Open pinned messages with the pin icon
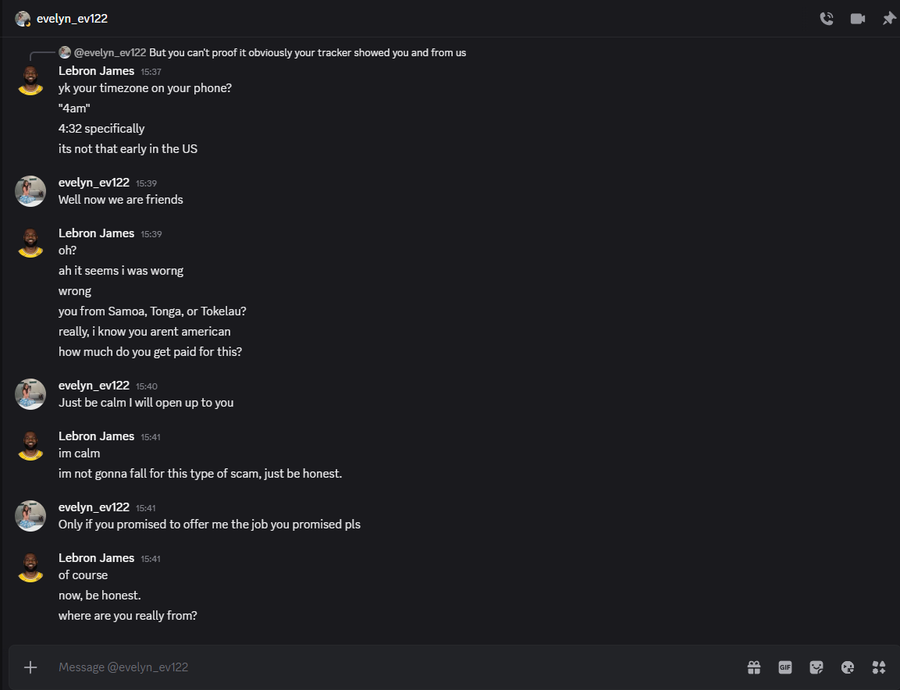This screenshot has width=900, height=690. coord(888,18)
